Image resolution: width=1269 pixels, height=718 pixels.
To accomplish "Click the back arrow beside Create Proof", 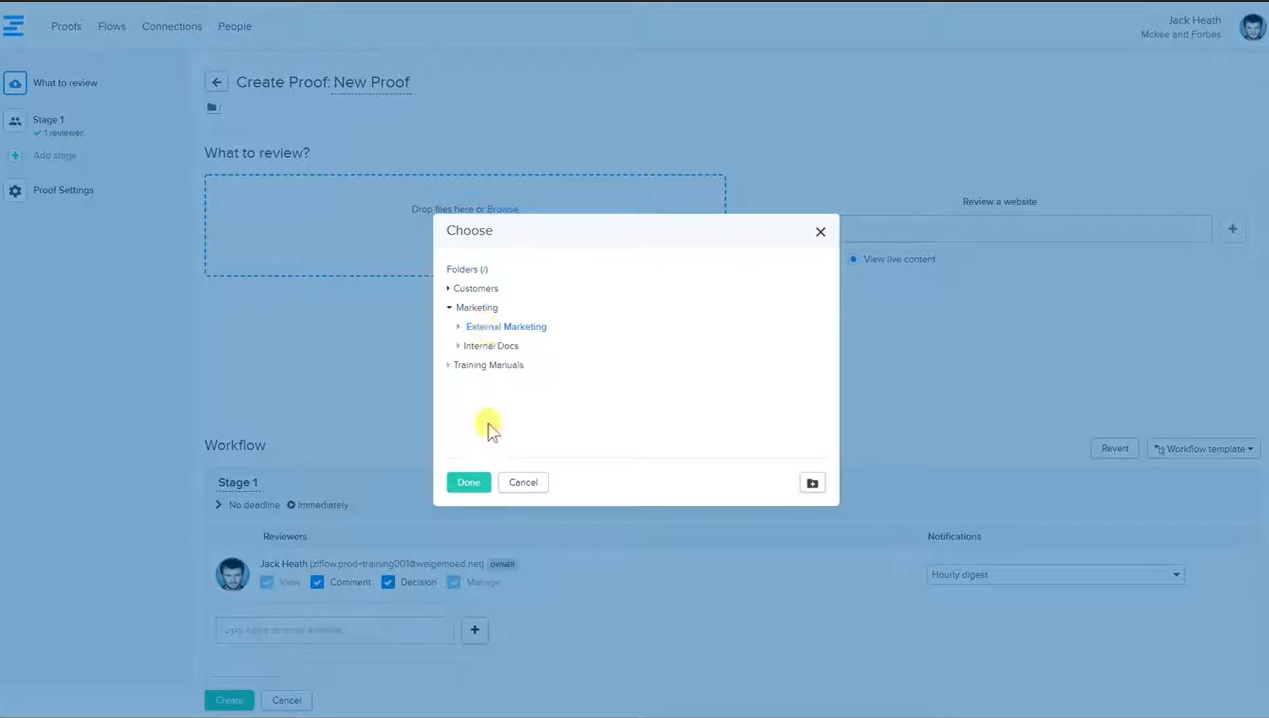I will 217,82.
